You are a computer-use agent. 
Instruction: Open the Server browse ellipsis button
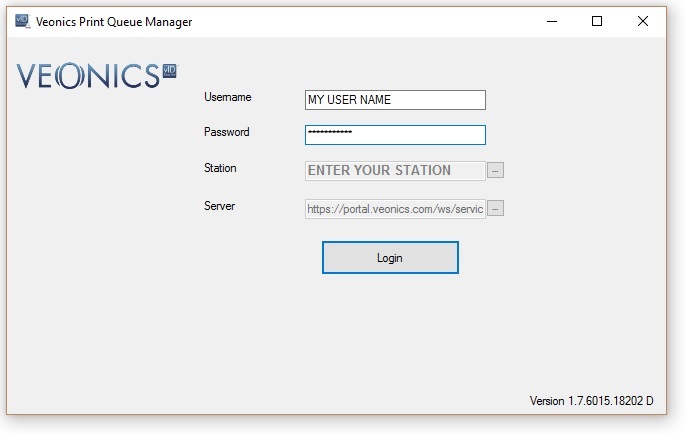[x=496, y=208]
